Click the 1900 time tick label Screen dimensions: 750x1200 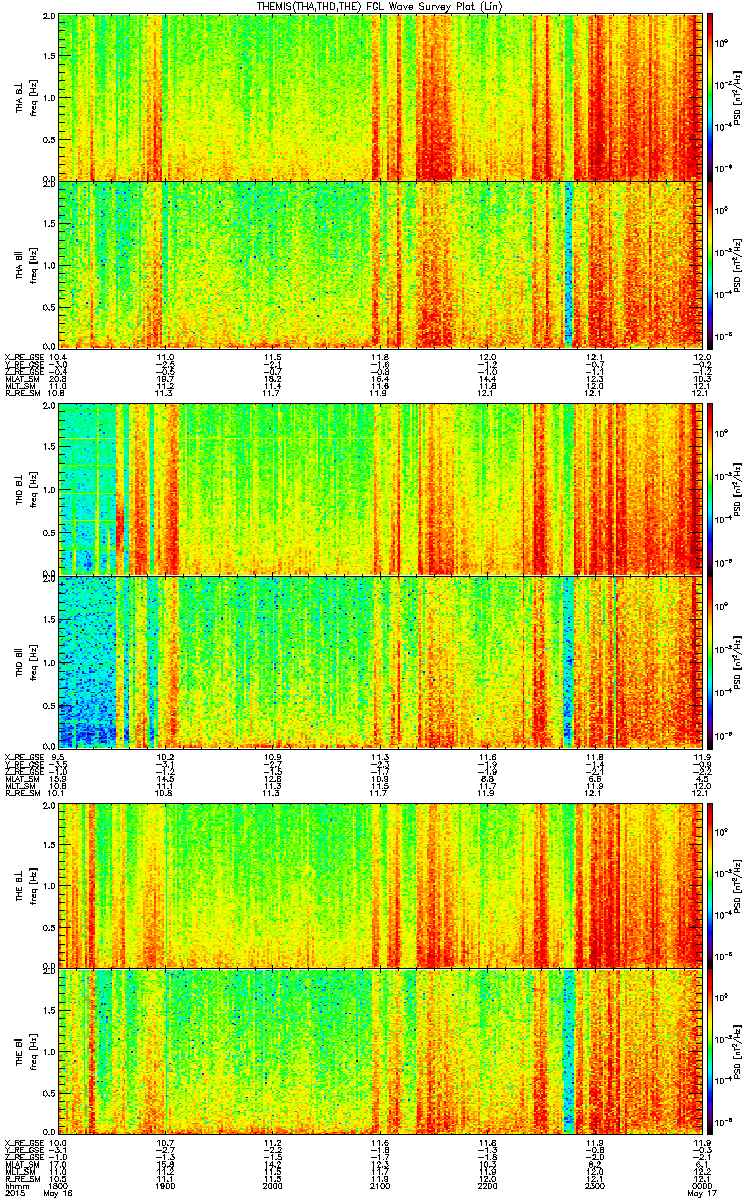(165, 1186)
